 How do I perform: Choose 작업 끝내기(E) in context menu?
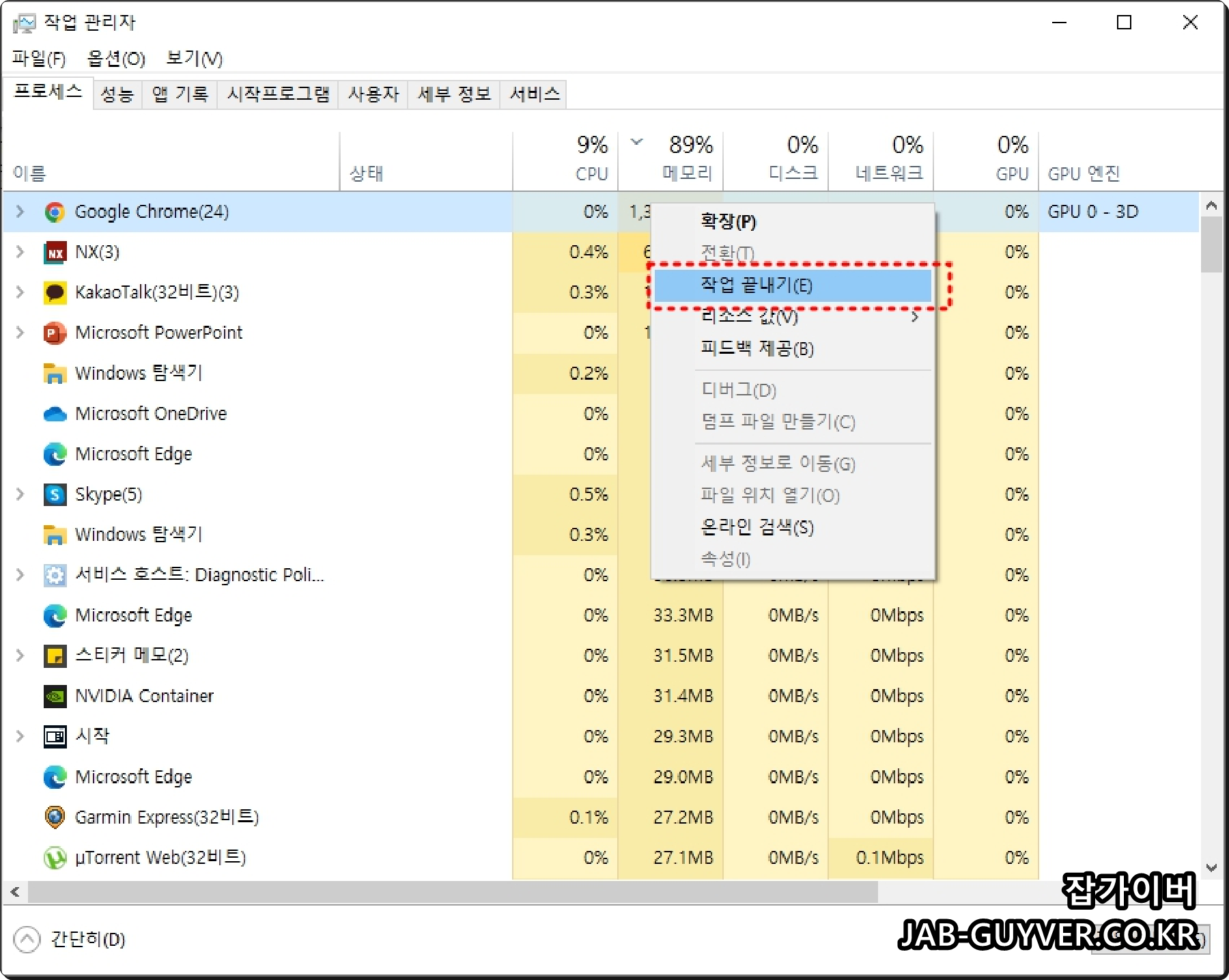pyautogui.click(x=793, y=285)
